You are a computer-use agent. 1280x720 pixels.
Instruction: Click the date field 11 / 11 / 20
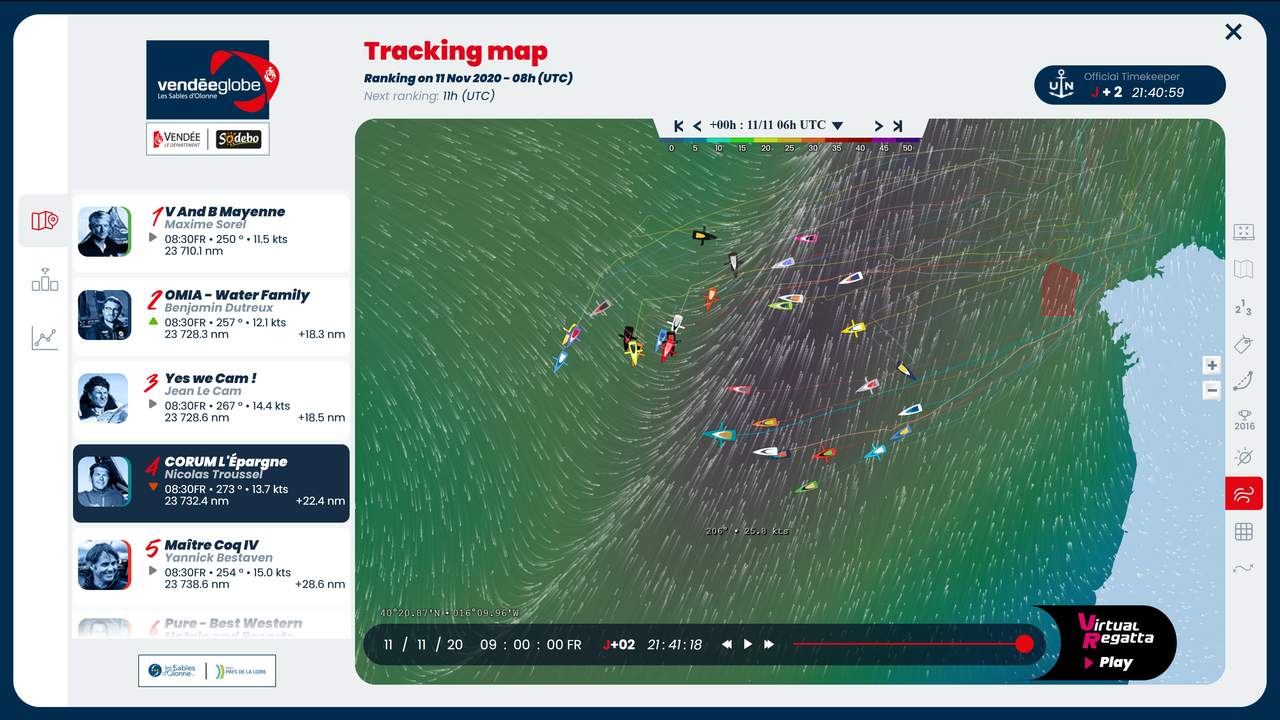point(423,645)
